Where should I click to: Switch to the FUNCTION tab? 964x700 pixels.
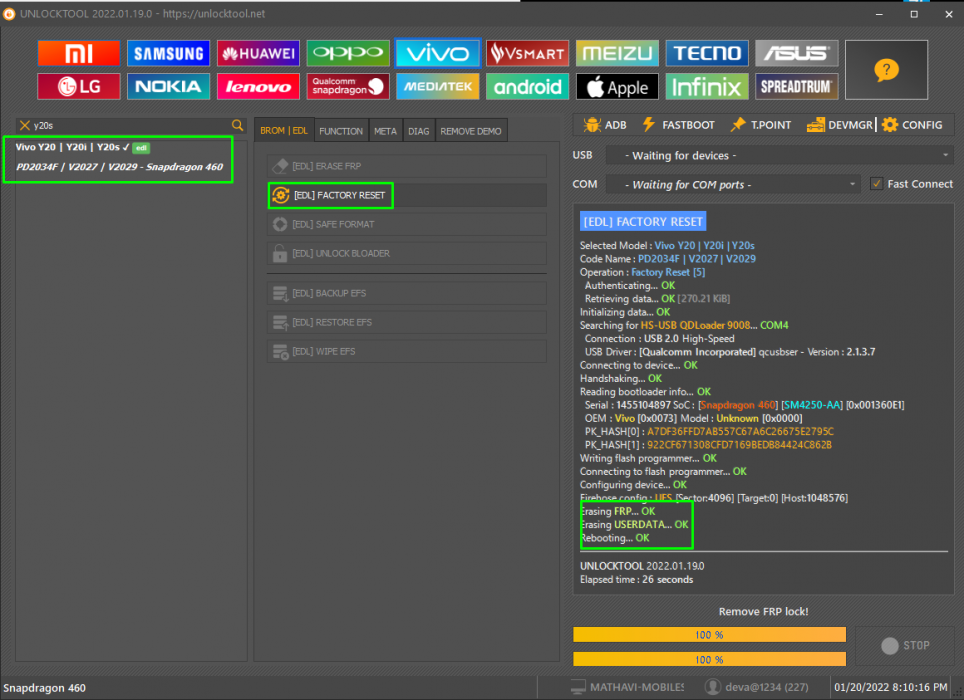click(x=341, y=131)
